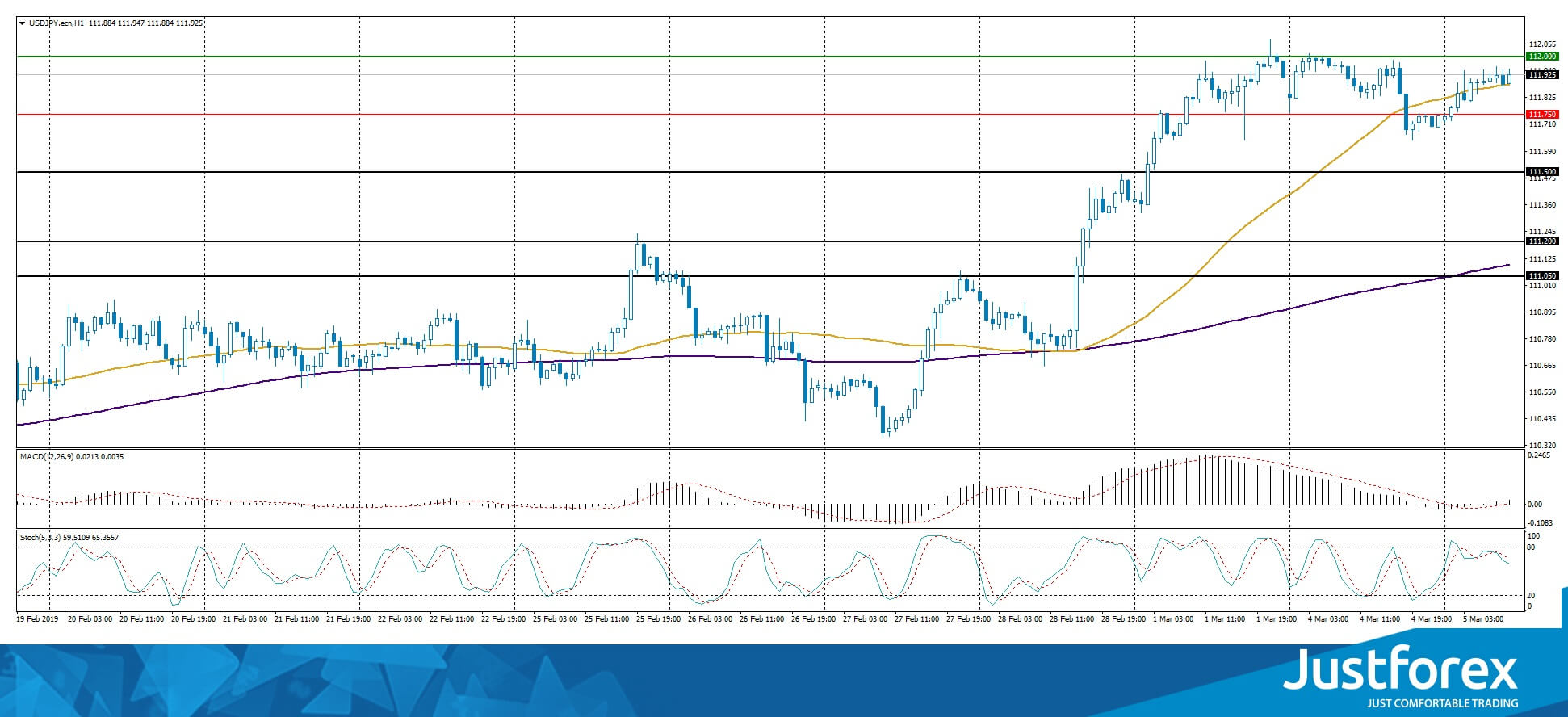The image size is (1568, 717).
Task: Click the 110.320 price axis value
Action: tap(1543, 446)
